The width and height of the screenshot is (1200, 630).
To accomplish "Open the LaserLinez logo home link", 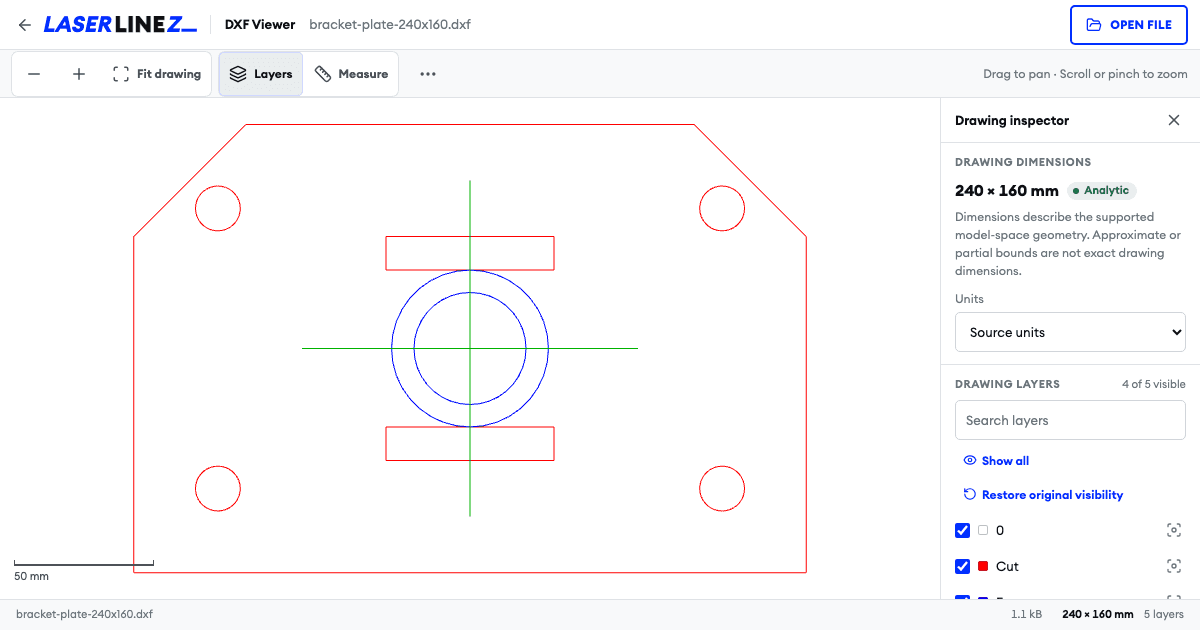I will point(120,25).
